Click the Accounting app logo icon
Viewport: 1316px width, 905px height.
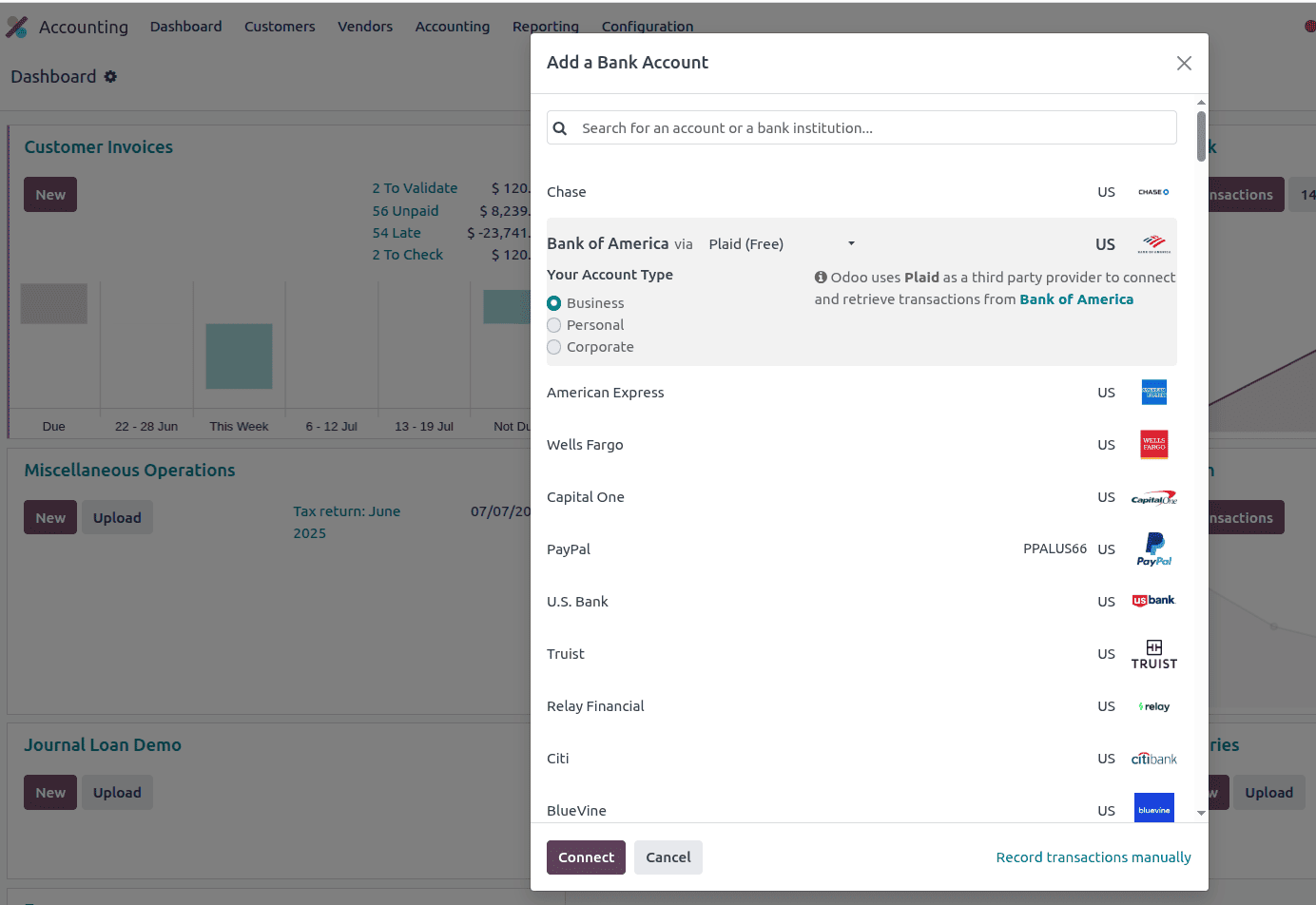(16, 27)
